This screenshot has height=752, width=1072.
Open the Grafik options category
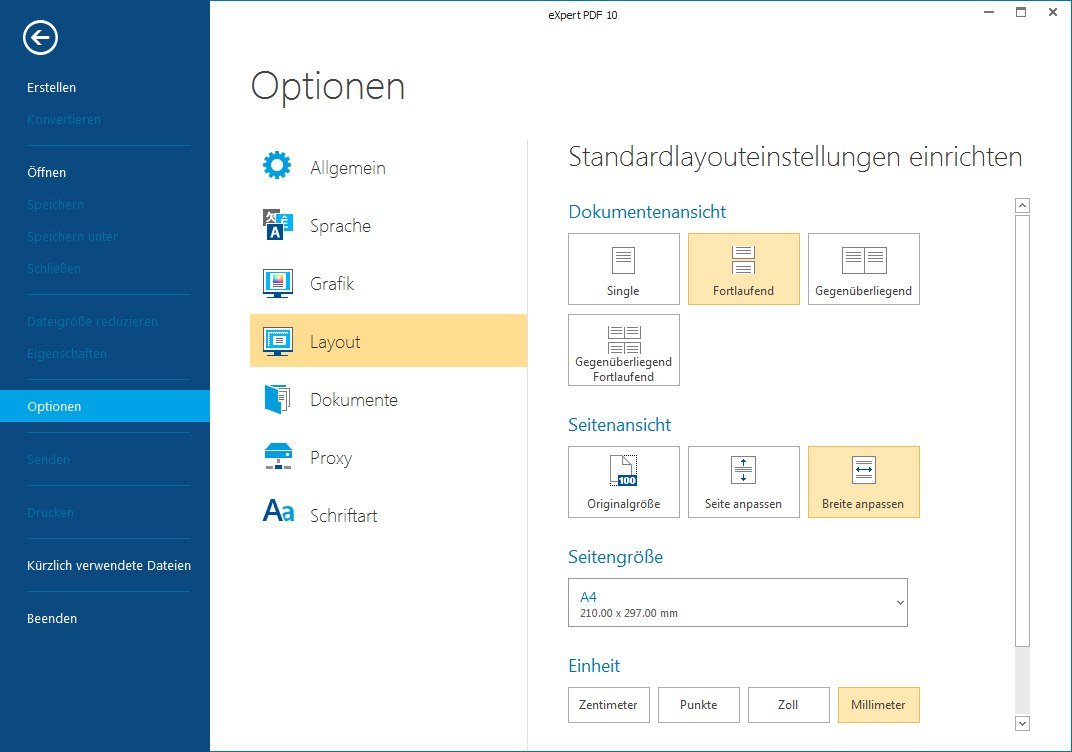click(x=388, y=283)
